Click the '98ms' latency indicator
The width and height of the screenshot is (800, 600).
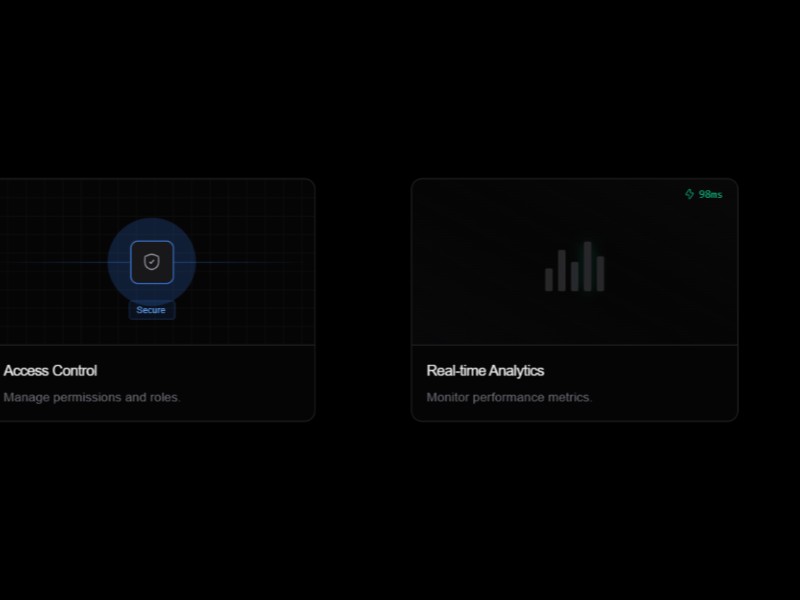(710, 194)
